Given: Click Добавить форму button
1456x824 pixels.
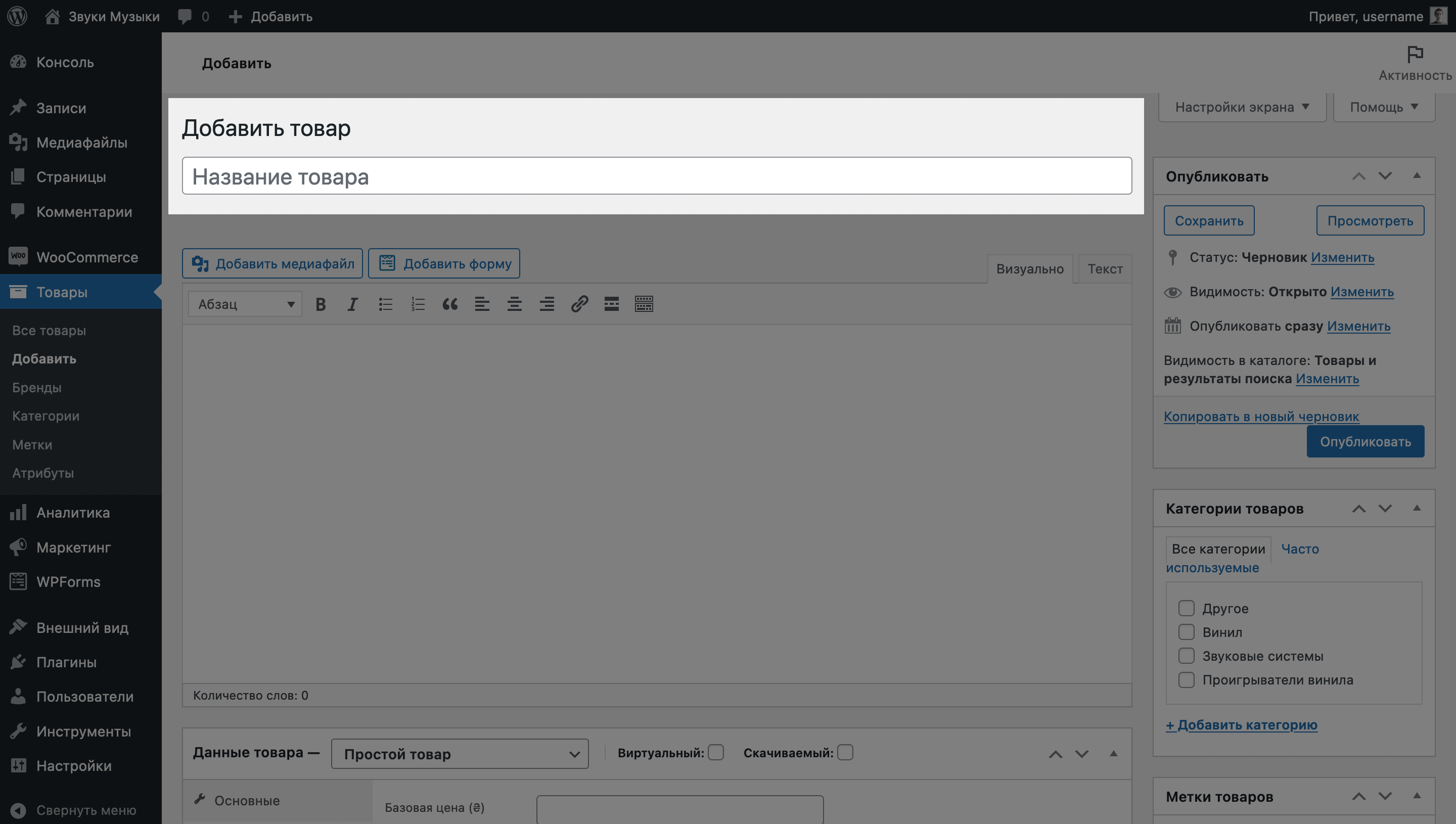Looking at the screenshot, I should click(444, 264).
